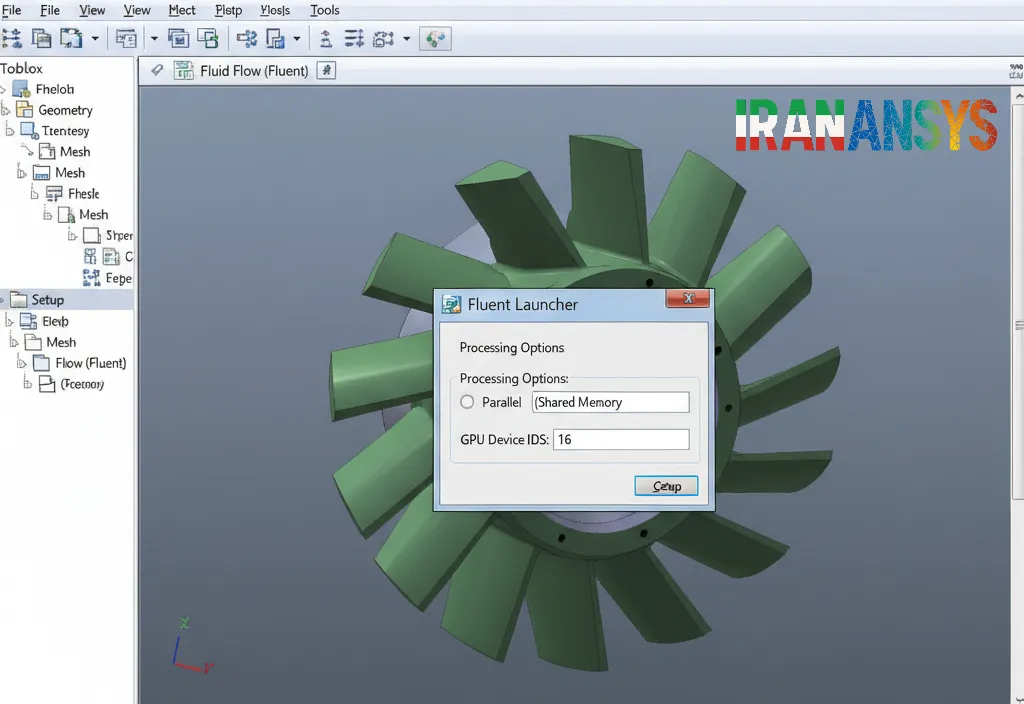Screen dimensions: 1024x704
Task: Expand the (Fcetnor) tree node
Action: pos(27,383)
